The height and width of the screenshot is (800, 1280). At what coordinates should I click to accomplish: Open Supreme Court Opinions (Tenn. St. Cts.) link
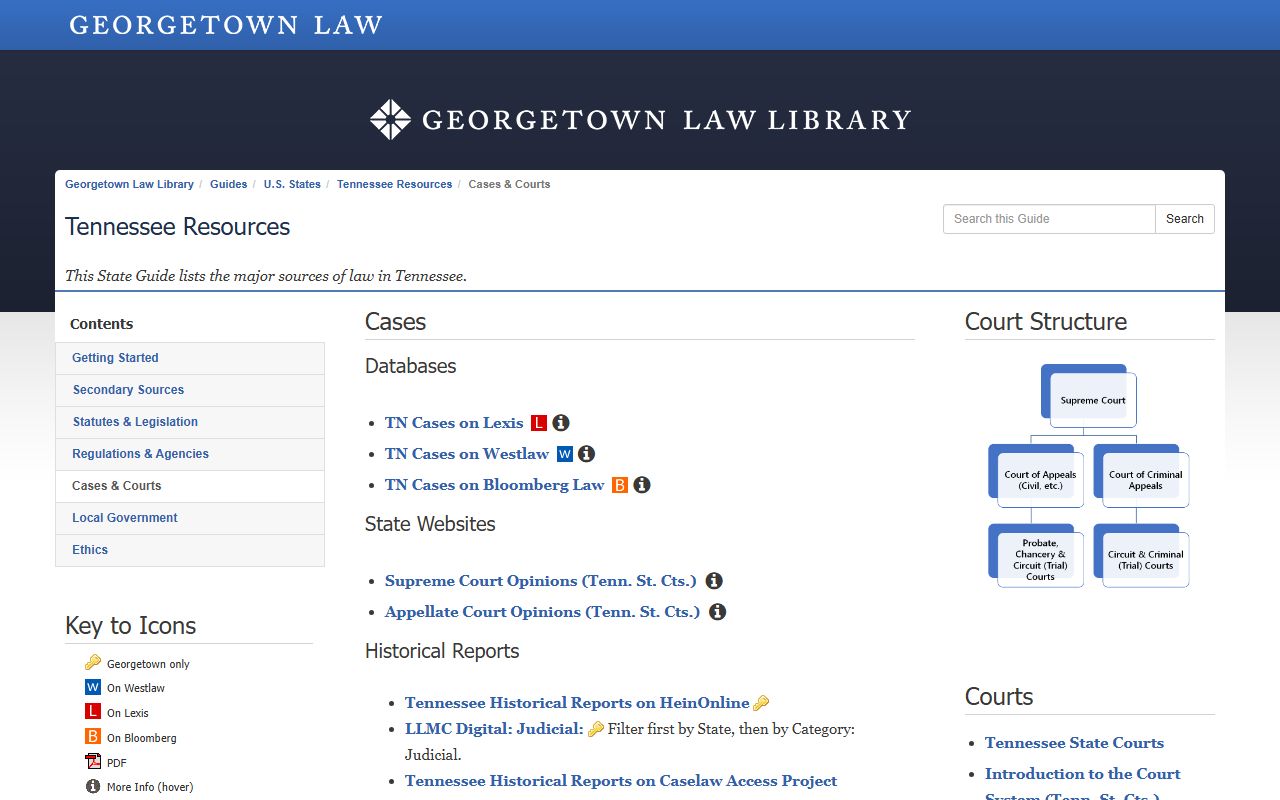click(x=541, y=581)
